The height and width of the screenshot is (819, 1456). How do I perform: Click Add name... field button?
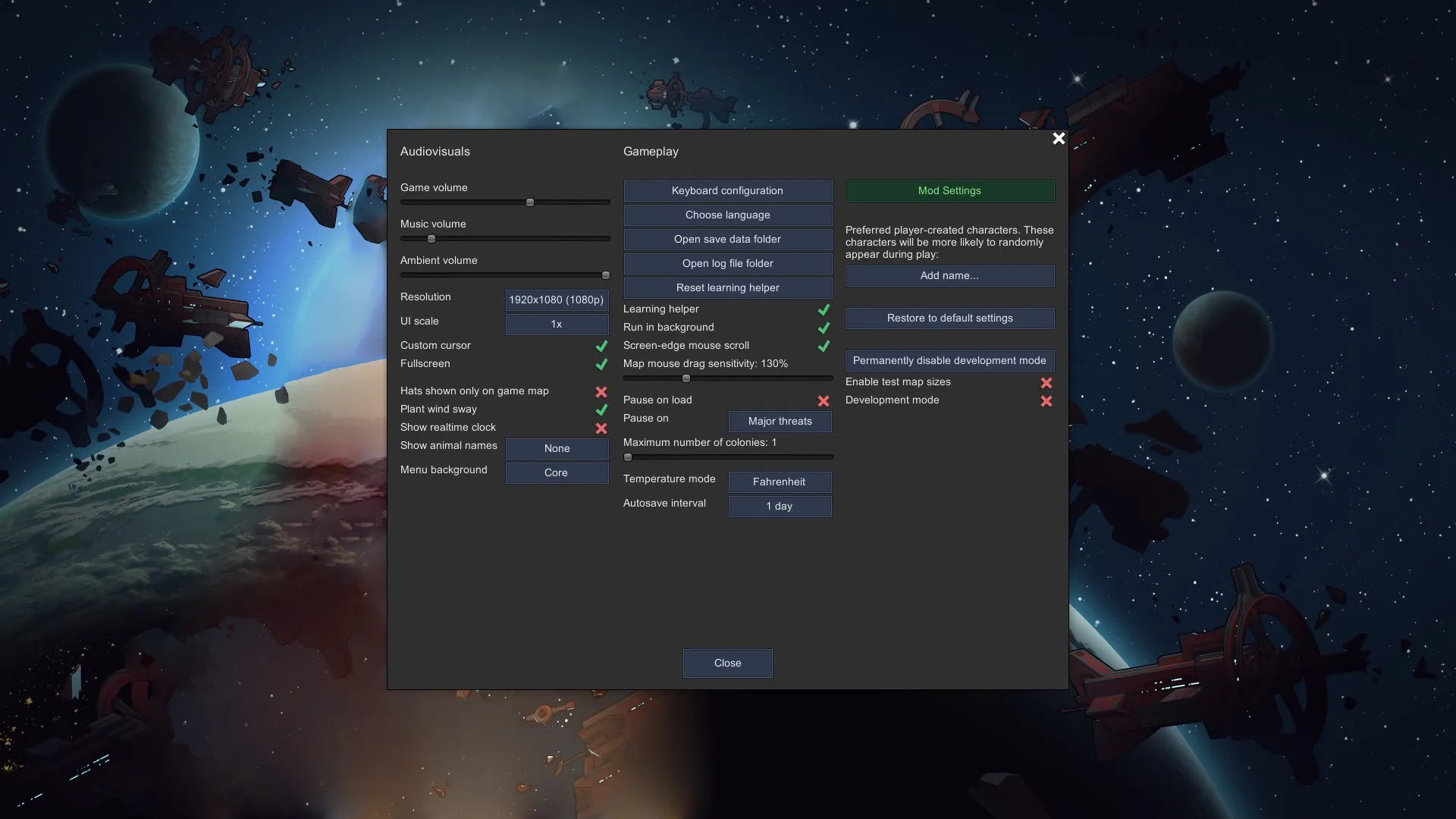(x=949, y=275)
